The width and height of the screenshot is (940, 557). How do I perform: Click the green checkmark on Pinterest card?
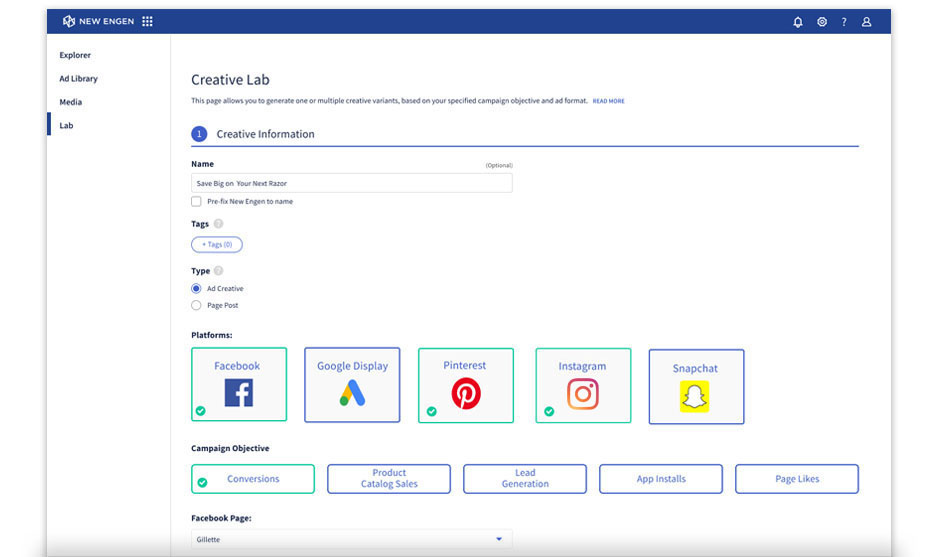(432, 411)
